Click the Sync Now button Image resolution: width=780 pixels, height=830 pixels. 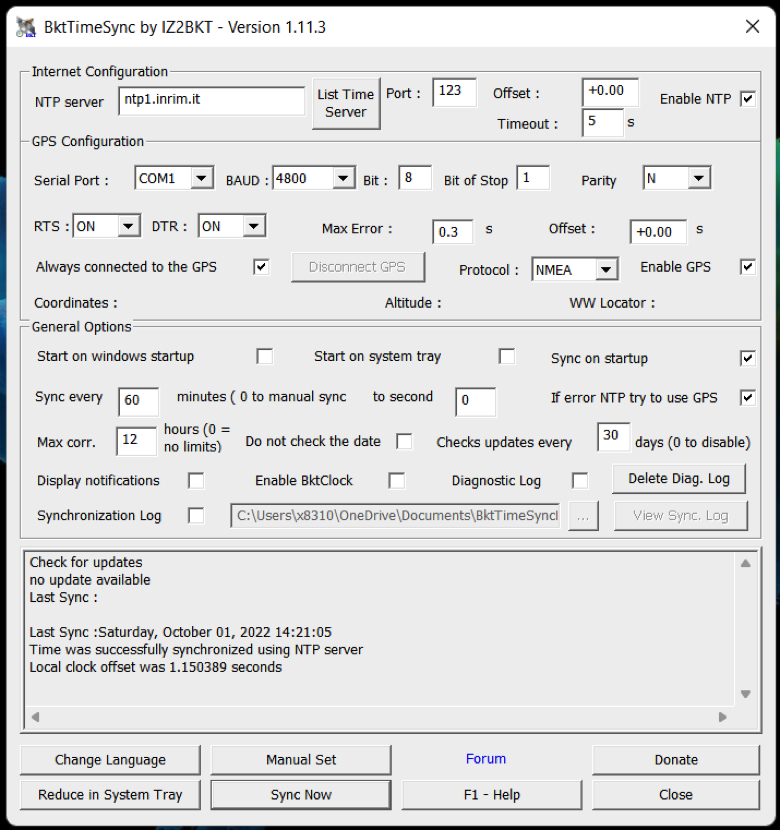point(301,795)
